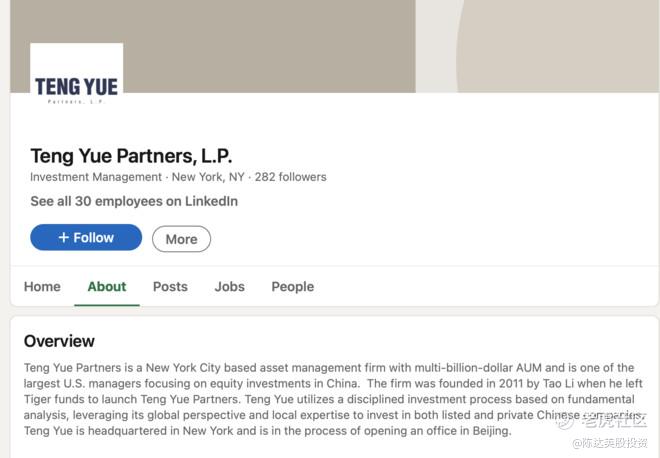660x458 pixels.
Task: Go to the Jobs tab
Action: [229, 287]
